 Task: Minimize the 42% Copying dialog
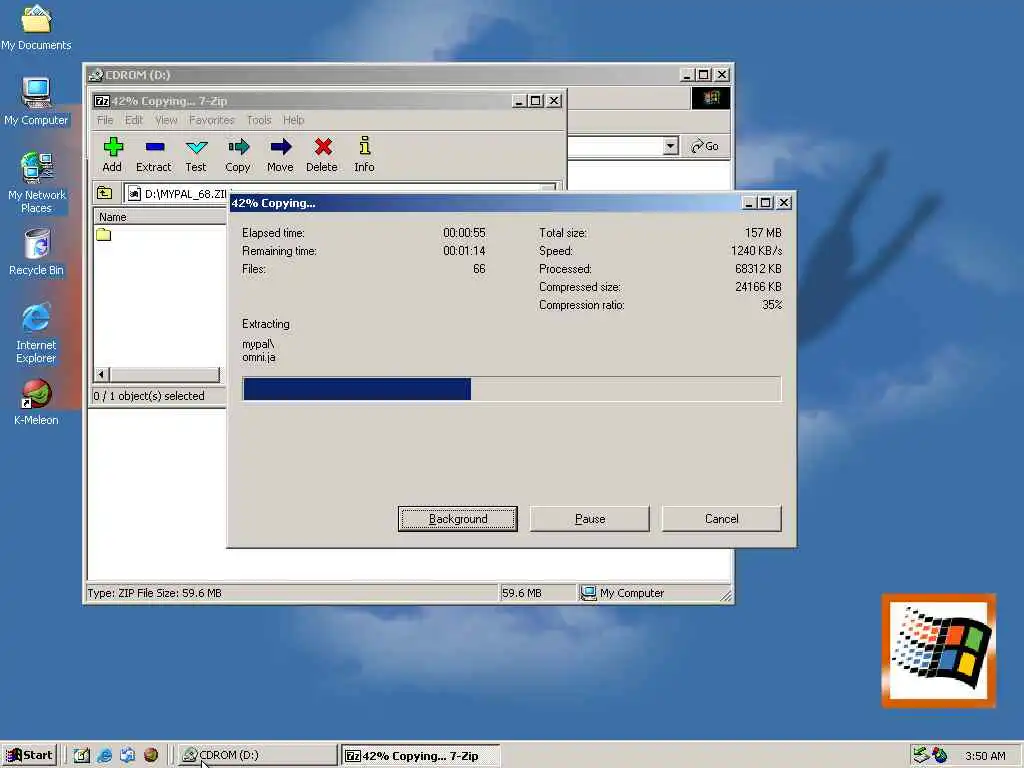point(749,203)
